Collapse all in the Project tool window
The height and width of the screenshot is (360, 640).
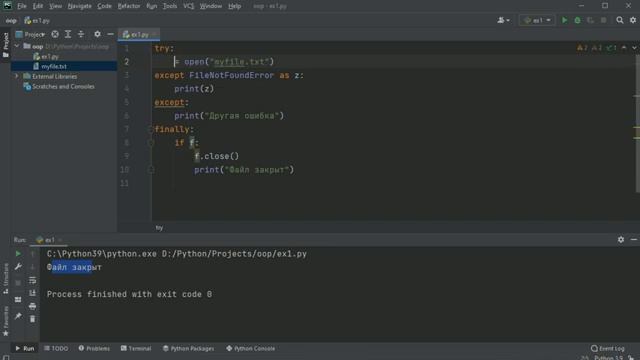[81, 34]
